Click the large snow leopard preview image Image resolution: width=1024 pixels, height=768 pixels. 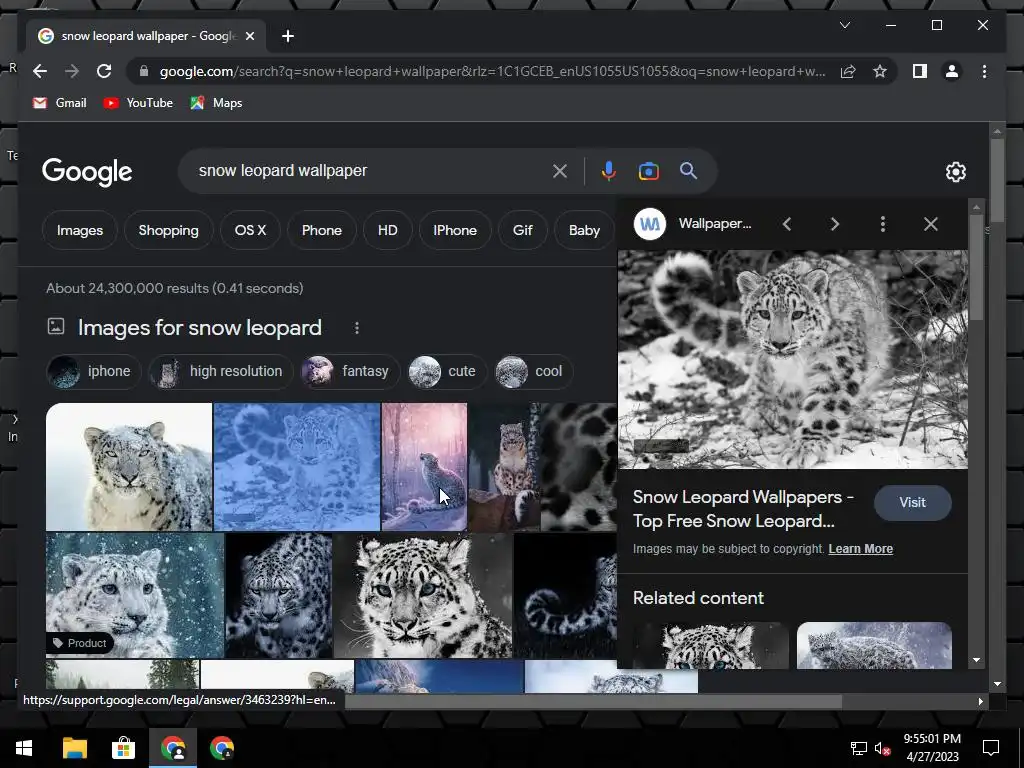[792, 359]
